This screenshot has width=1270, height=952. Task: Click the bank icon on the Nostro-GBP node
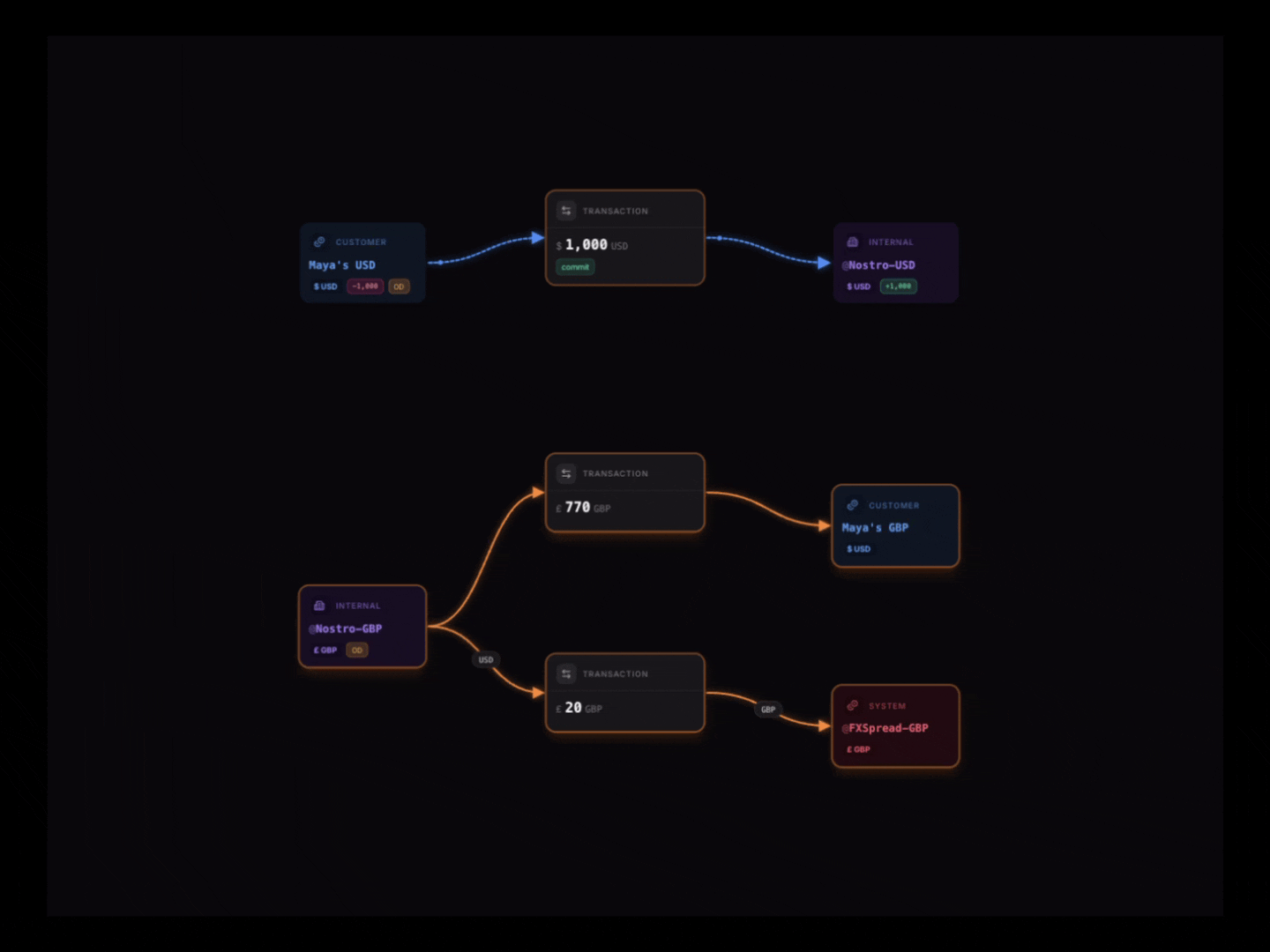pyautogui.click(x=319, y=606)
